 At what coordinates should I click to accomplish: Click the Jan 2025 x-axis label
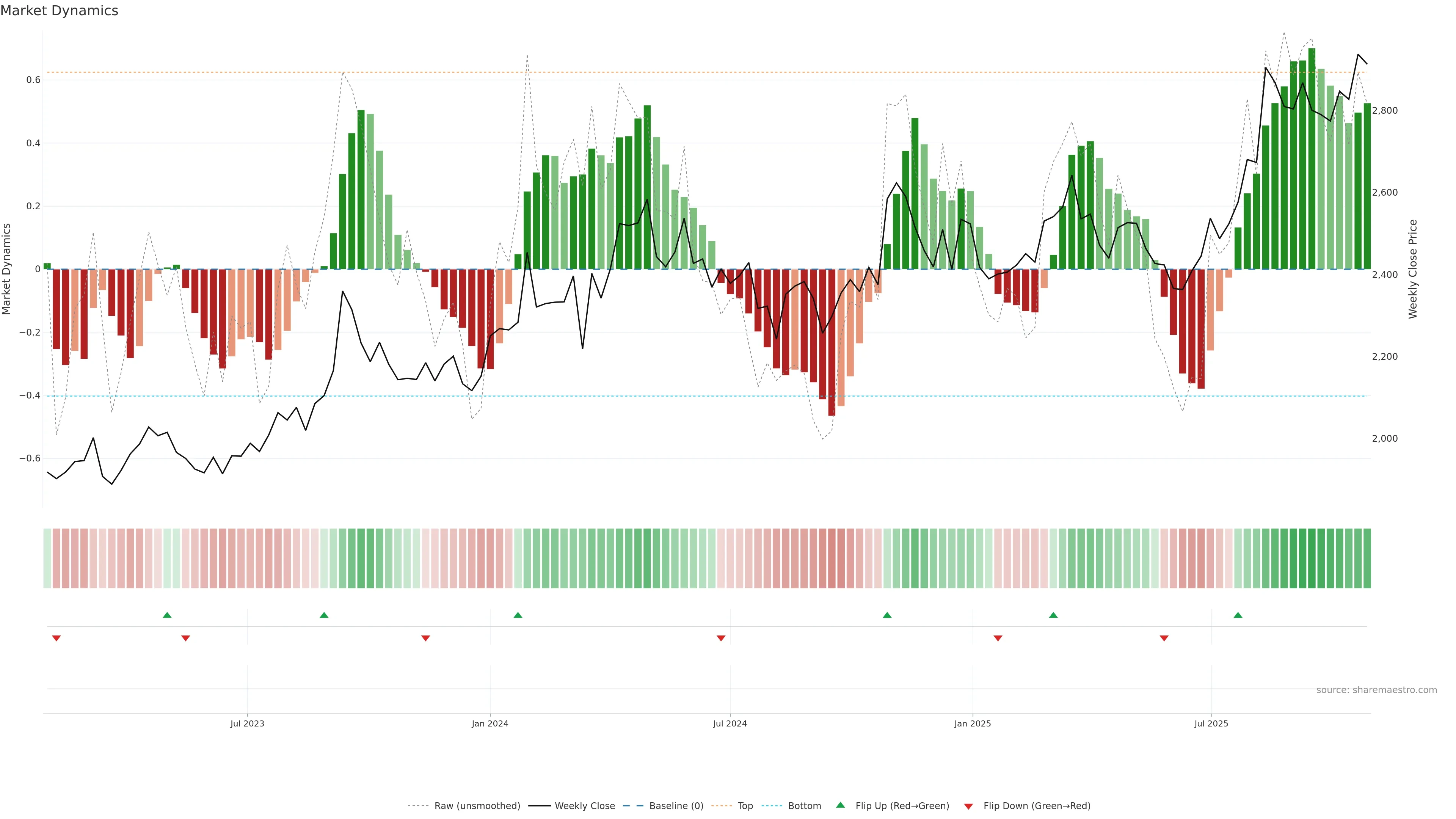tap(972, 723)
